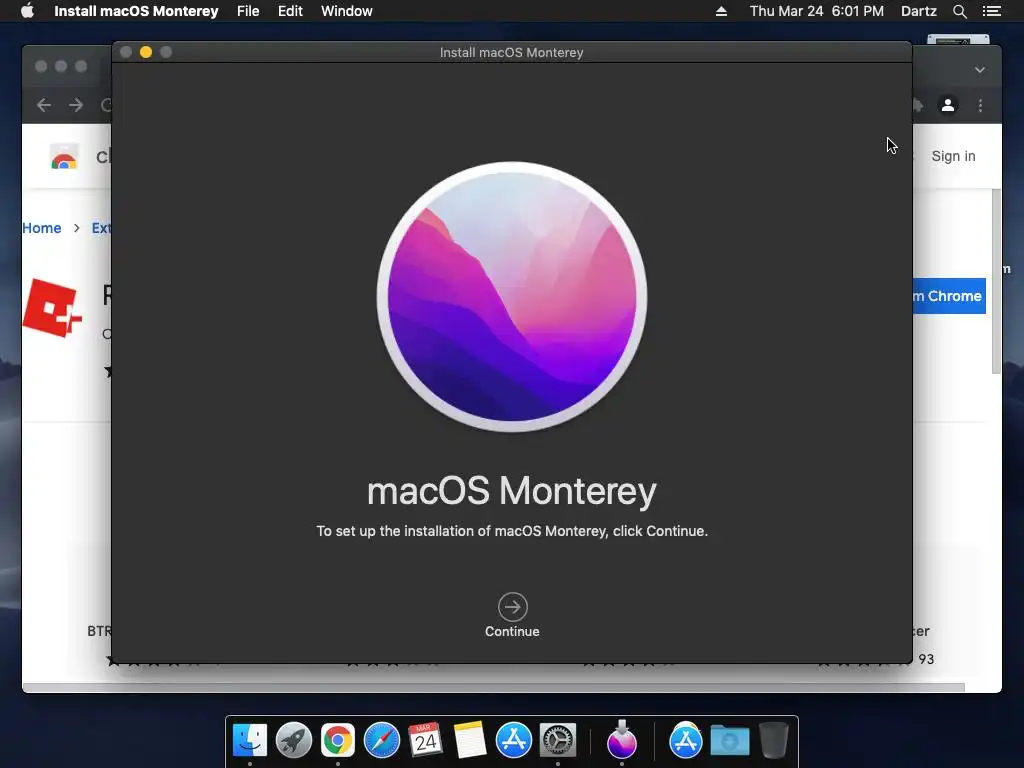1024x768 pixels.
Task: Click the red Roblox extension icon
Action: 52,308
